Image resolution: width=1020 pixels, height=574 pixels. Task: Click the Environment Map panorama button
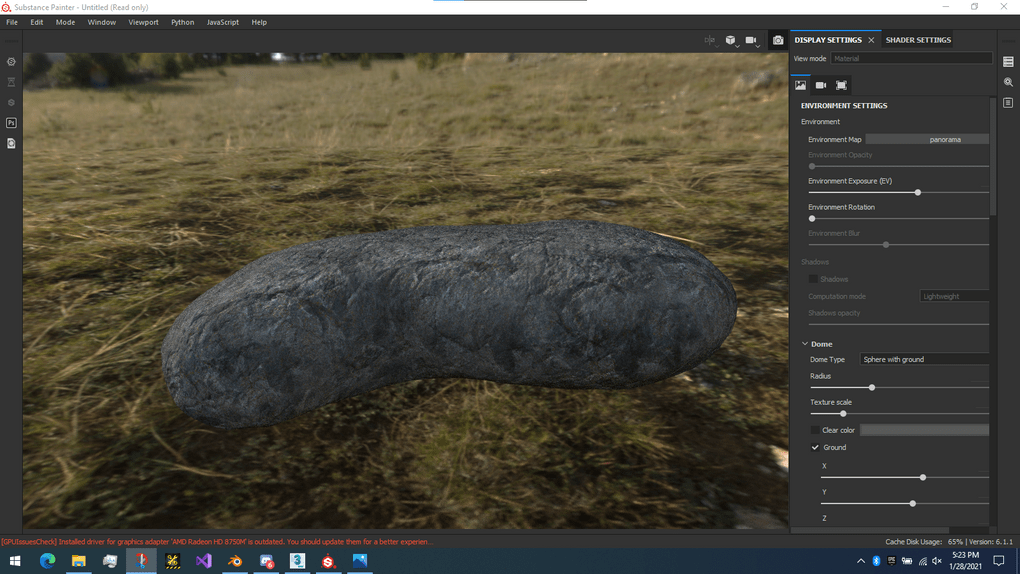tap(927, 140)
